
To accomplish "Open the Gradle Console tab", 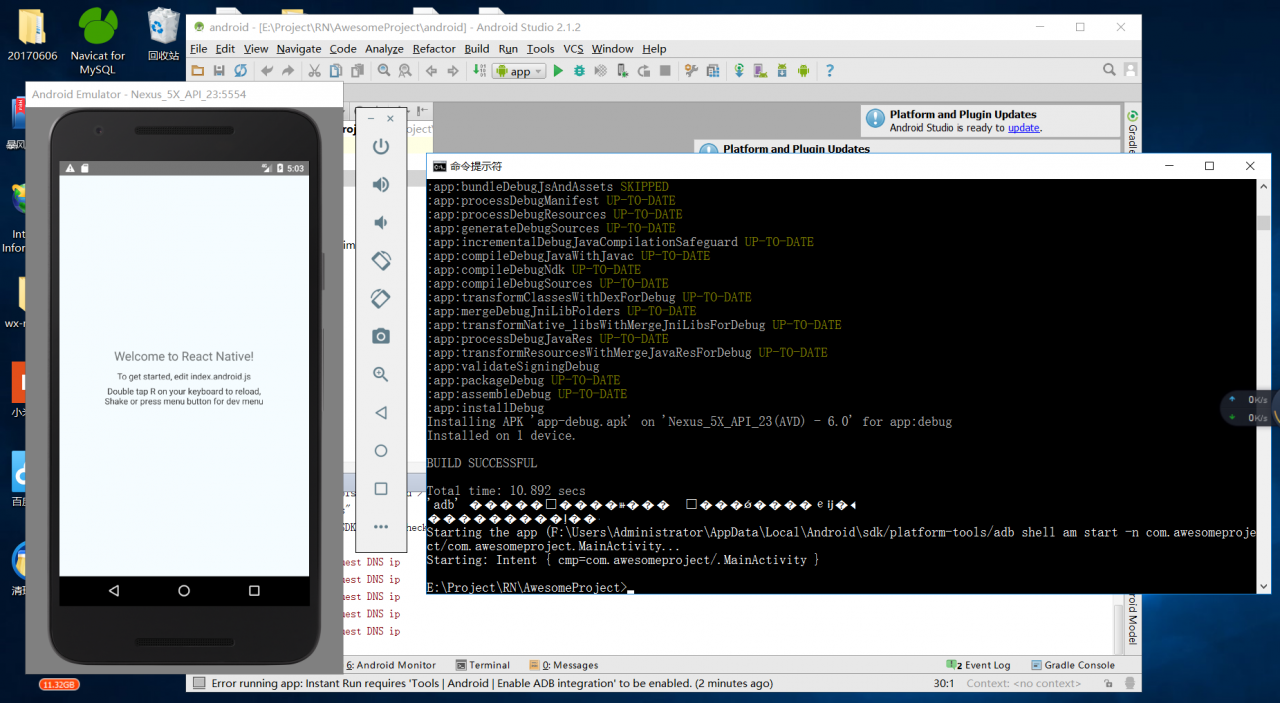I will pyautogui.click(x=1073, y=665).
